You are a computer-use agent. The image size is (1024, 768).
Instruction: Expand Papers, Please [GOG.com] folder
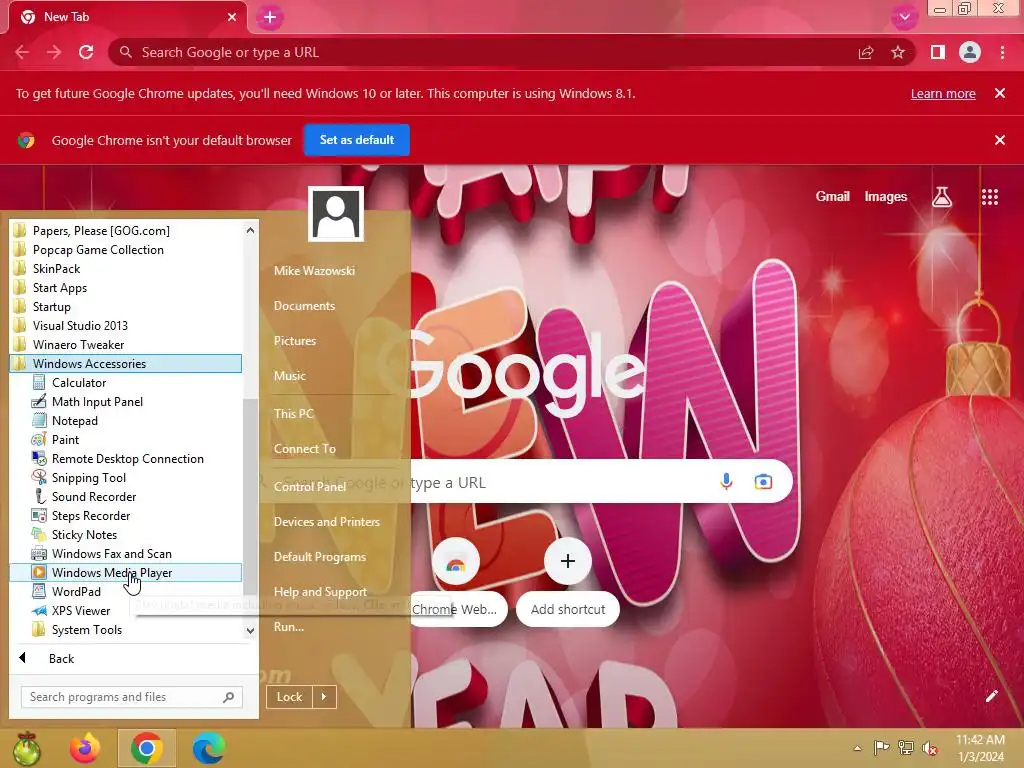pos(101,231)
